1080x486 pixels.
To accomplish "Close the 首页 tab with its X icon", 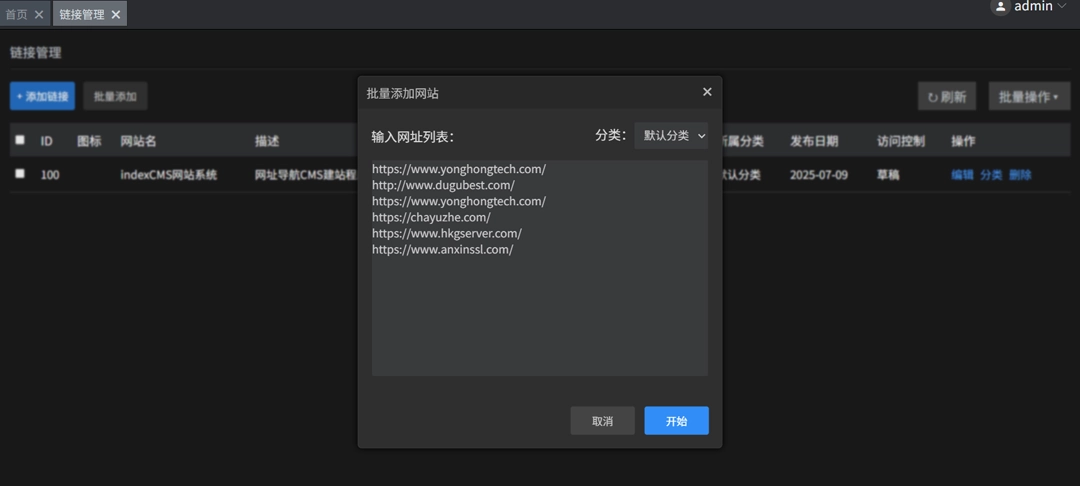I will 39,15.
